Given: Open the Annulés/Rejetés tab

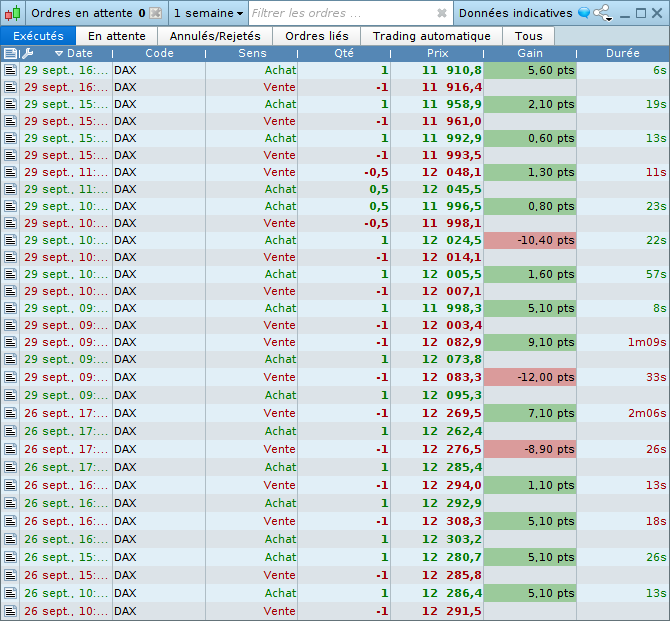Looking at the screenshot, I should 215,36.
